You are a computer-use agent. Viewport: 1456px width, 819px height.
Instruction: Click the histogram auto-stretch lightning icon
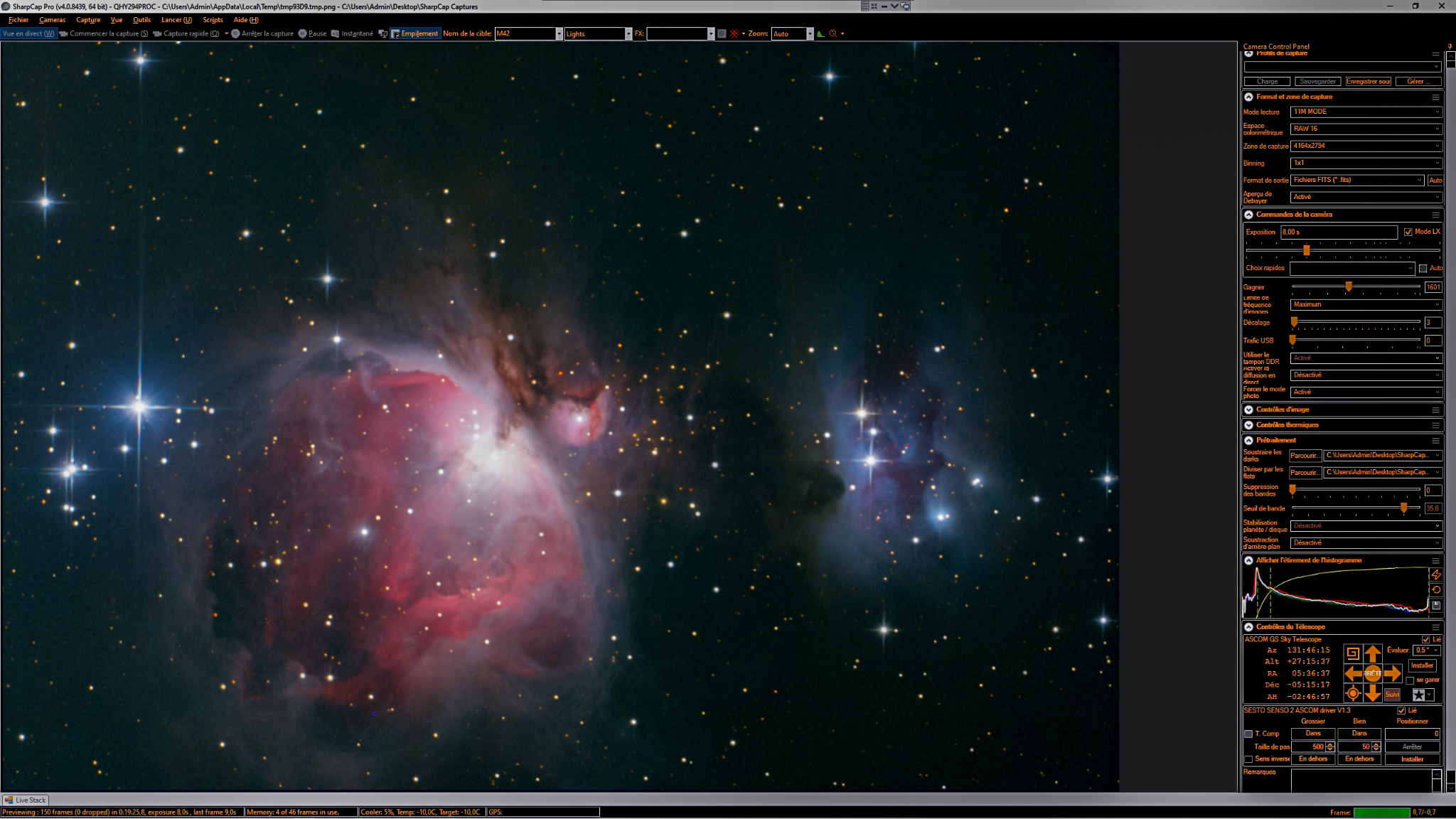point(1436,574)
